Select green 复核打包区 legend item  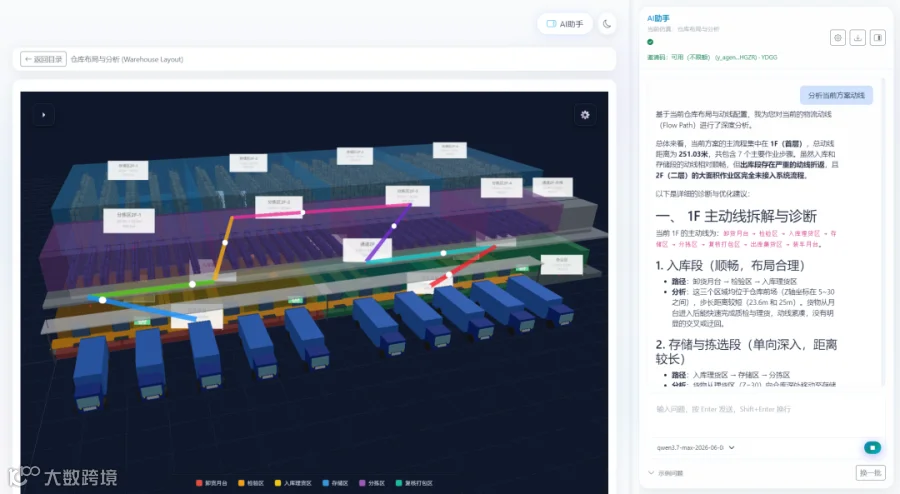(x=414, y=483)
